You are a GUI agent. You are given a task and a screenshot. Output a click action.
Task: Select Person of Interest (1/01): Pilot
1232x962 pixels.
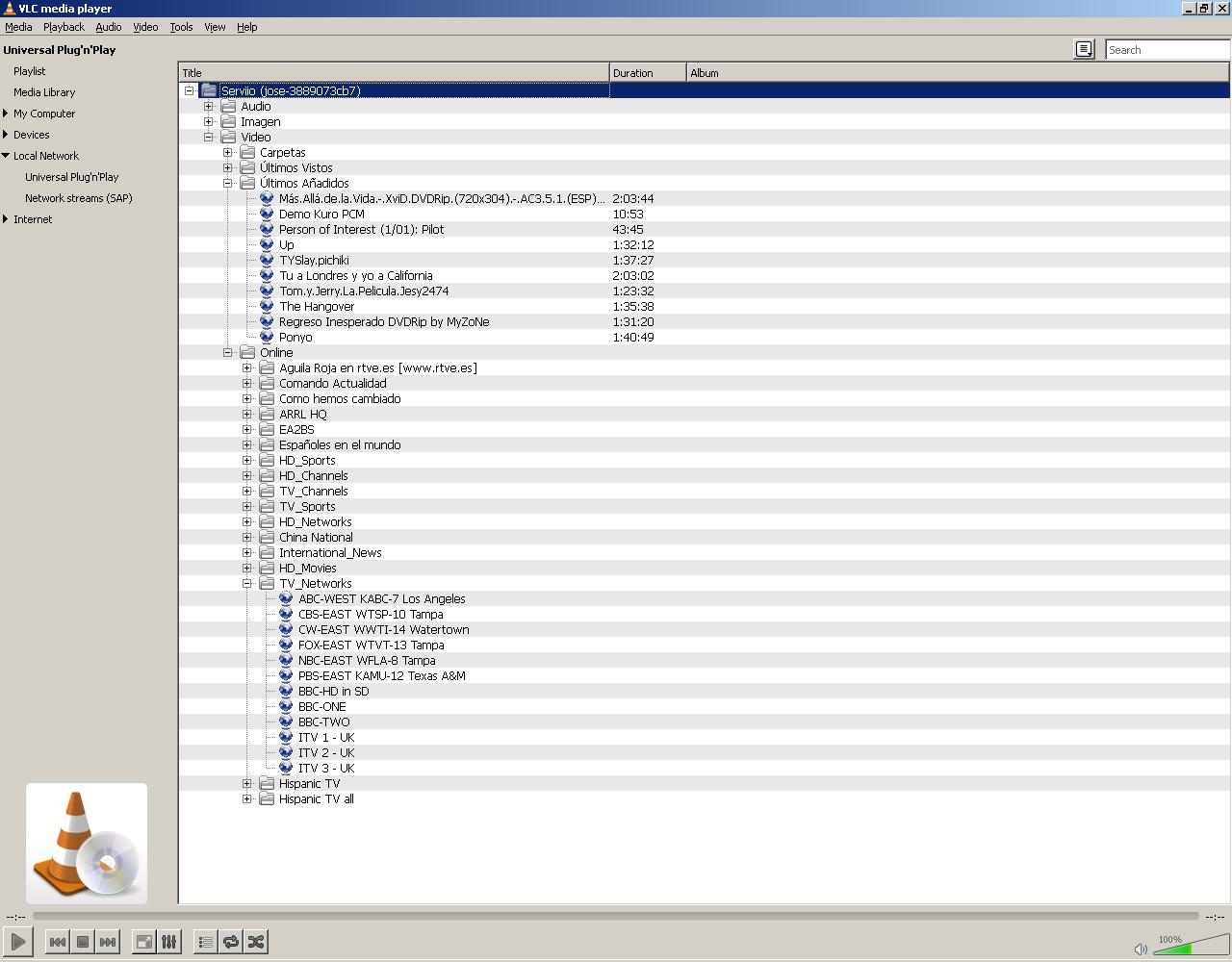(x=361, y=229)
